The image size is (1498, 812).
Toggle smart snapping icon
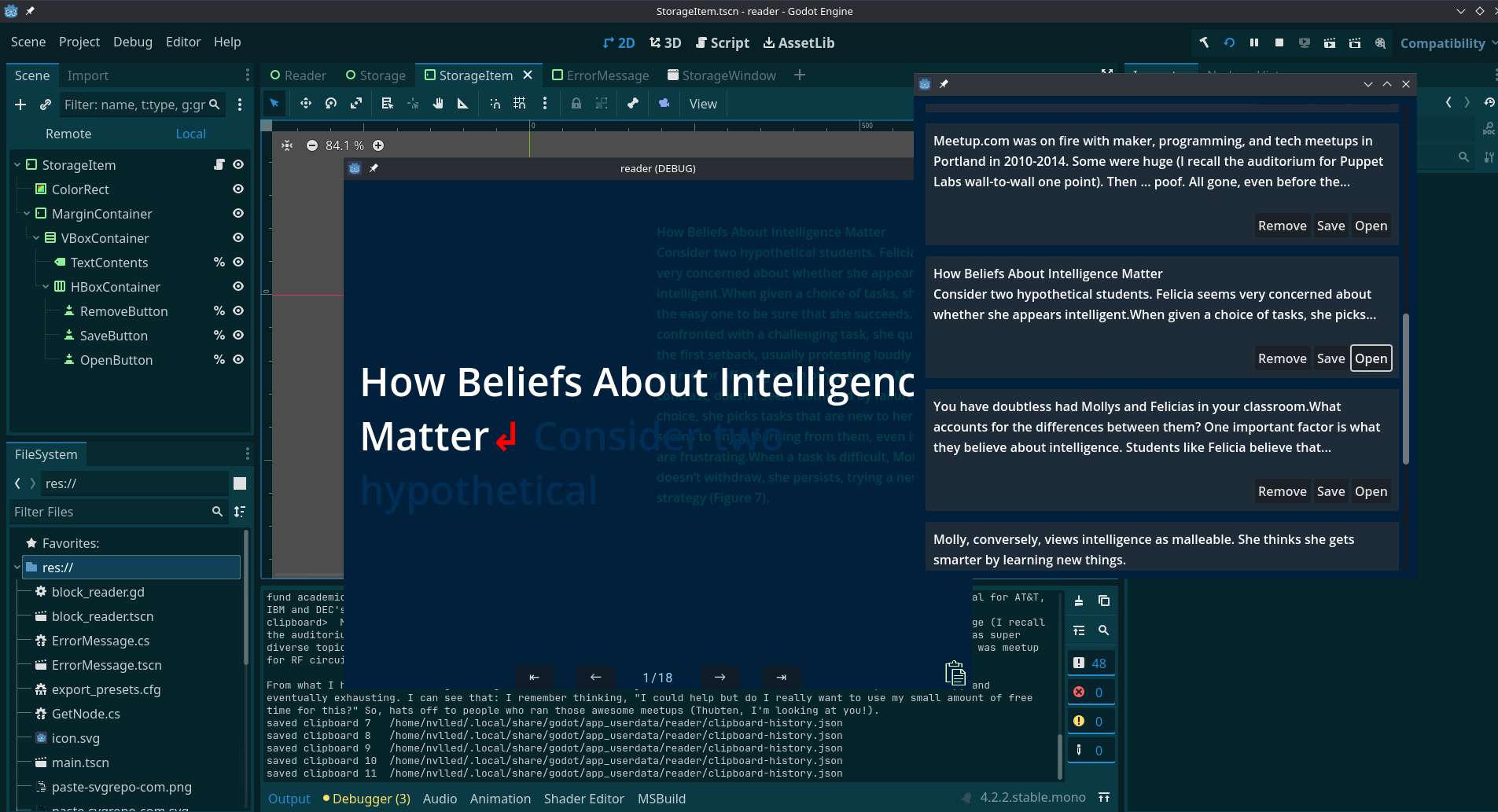495,104
